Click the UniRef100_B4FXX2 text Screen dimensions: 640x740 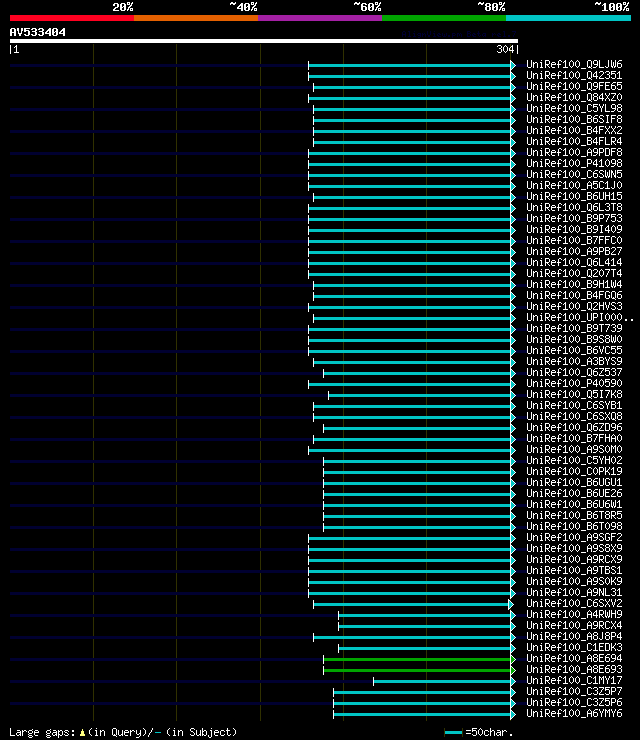click(x=574, y=130)
